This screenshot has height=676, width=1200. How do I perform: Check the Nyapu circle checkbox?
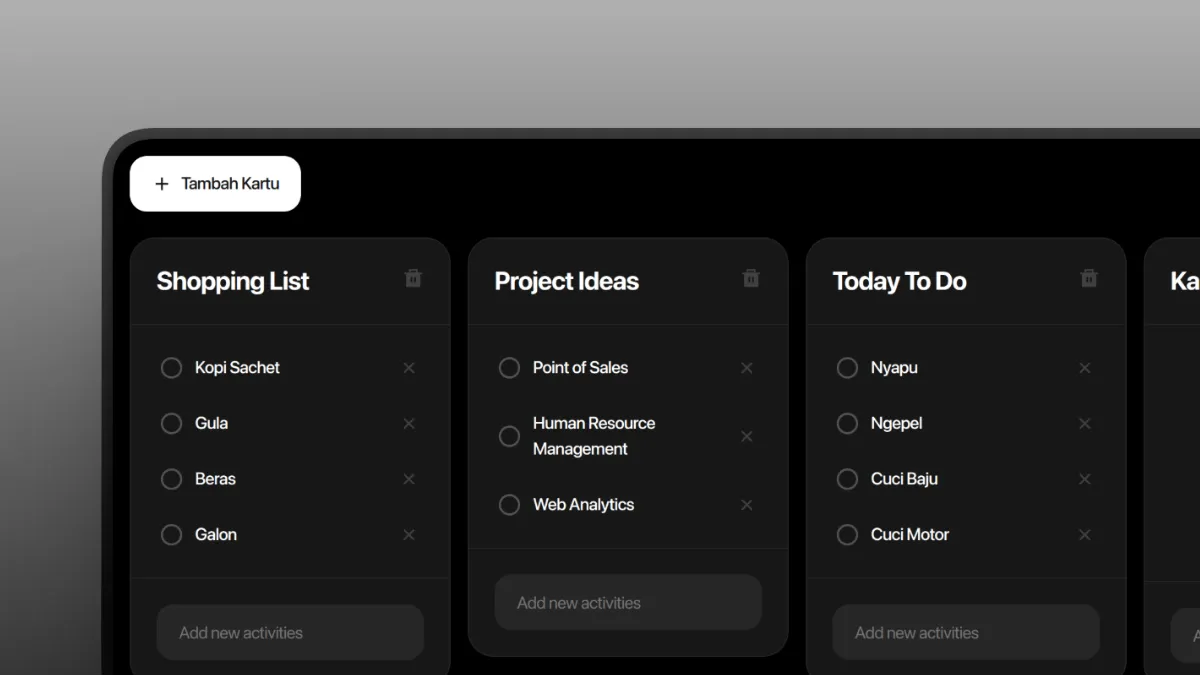tap(847, 368)
